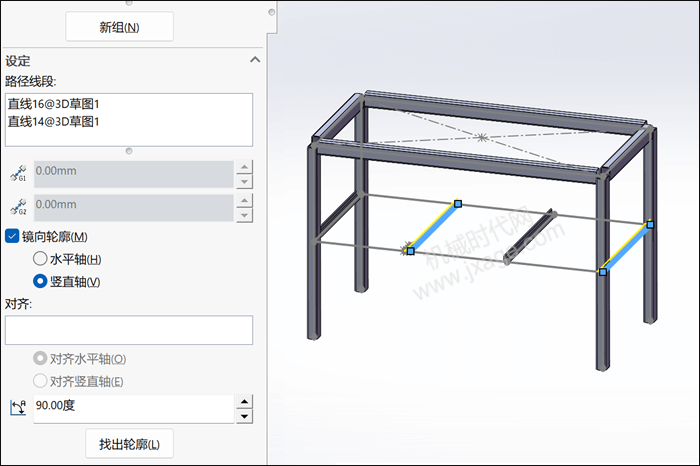Click the sketch point star on lower rail
The image size is (700, 466).
click(x=405, y=248)
